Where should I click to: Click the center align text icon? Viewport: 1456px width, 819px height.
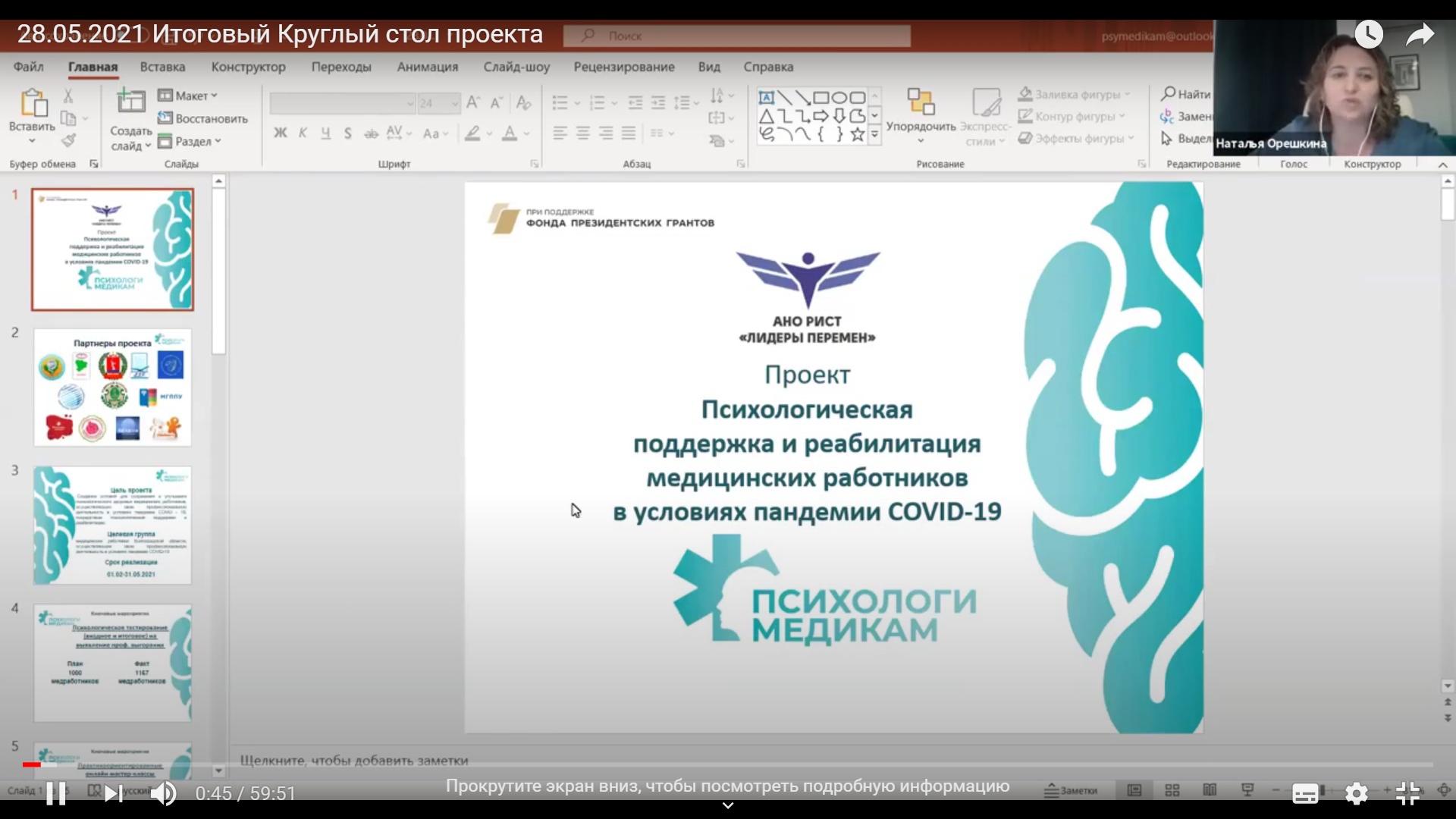point(582,133)
